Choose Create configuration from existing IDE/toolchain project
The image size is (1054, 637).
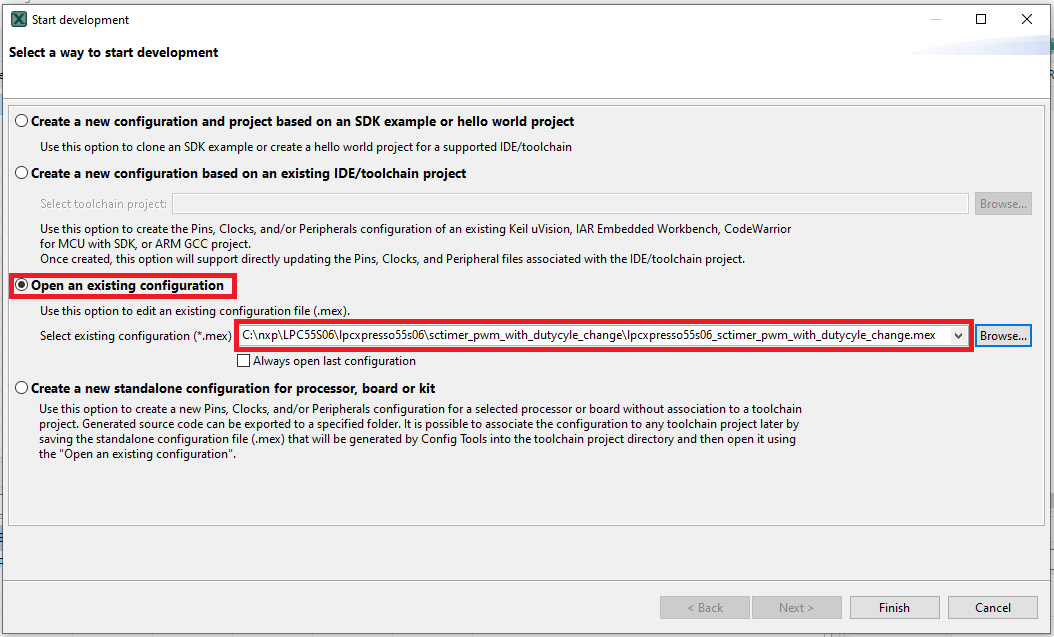[x=22, y=174]
